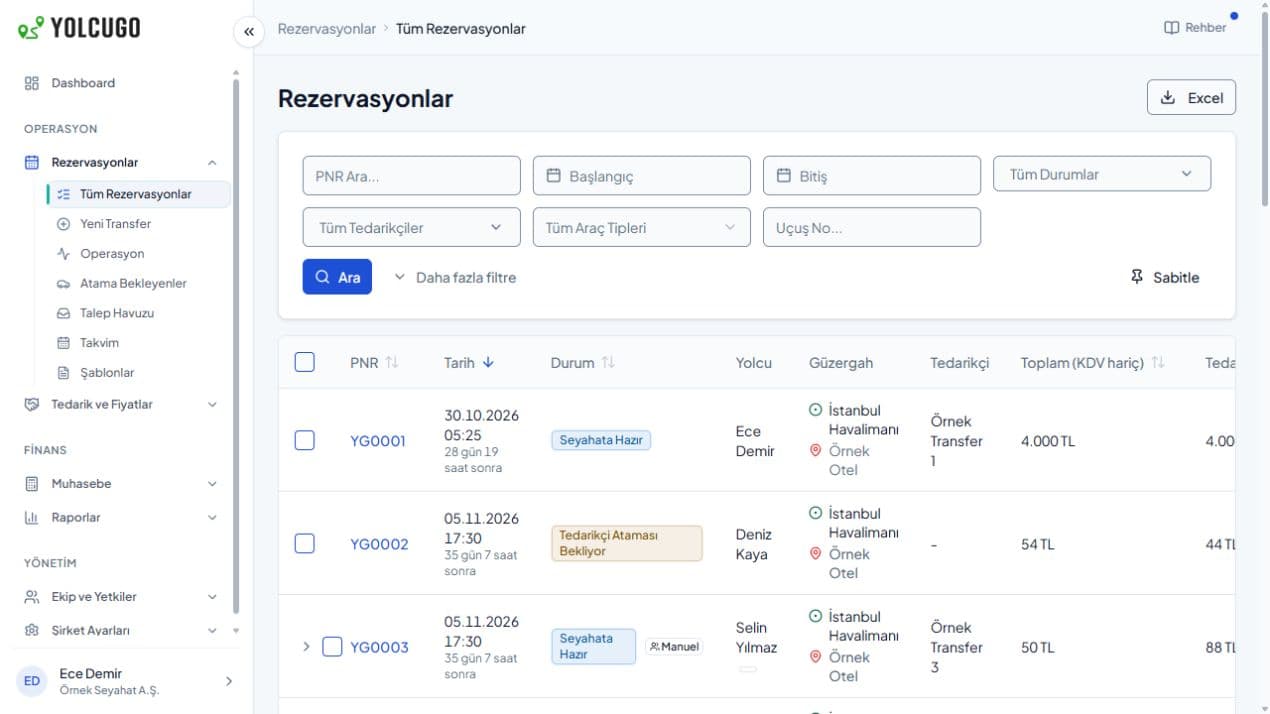Export reservations with the Excel button
Viewport: 1270px width, 714px height.
coord(1191,98)
